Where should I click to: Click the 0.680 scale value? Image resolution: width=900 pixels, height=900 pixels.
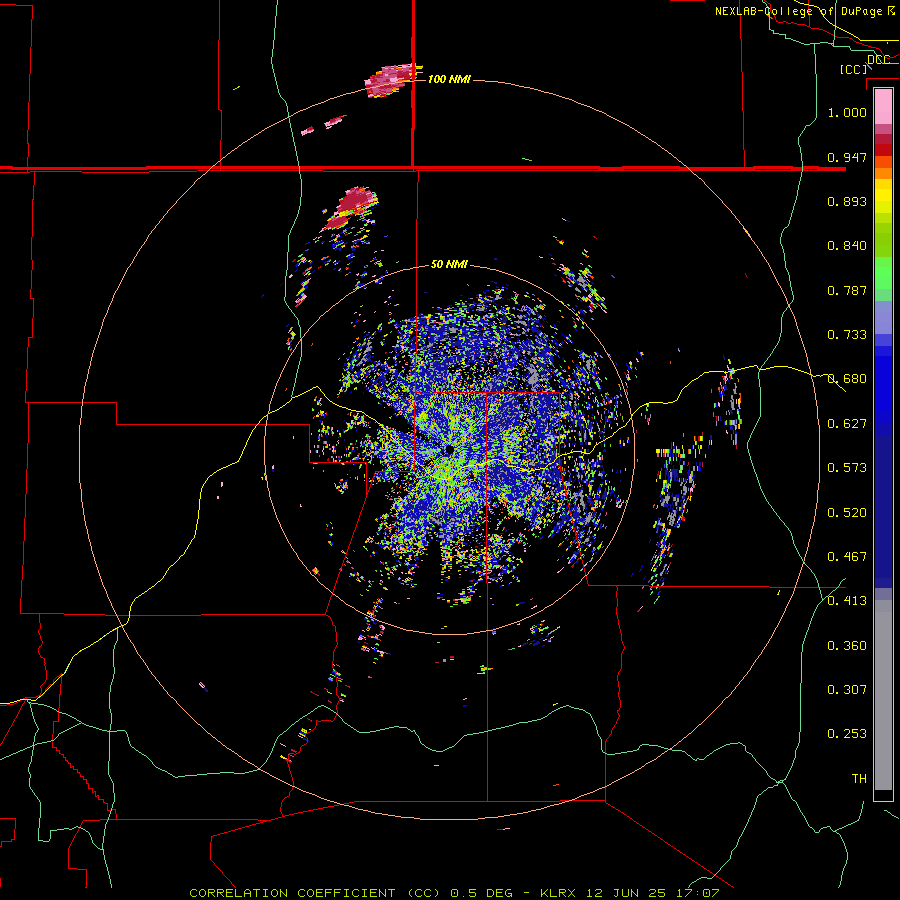coord(847,379)
